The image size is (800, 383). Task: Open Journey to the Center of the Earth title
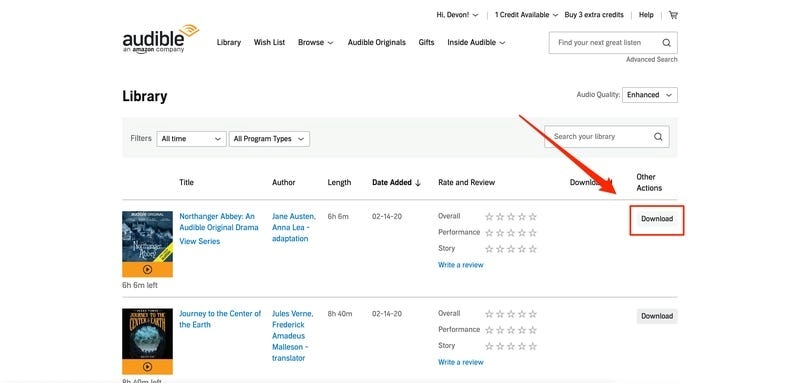220,319
